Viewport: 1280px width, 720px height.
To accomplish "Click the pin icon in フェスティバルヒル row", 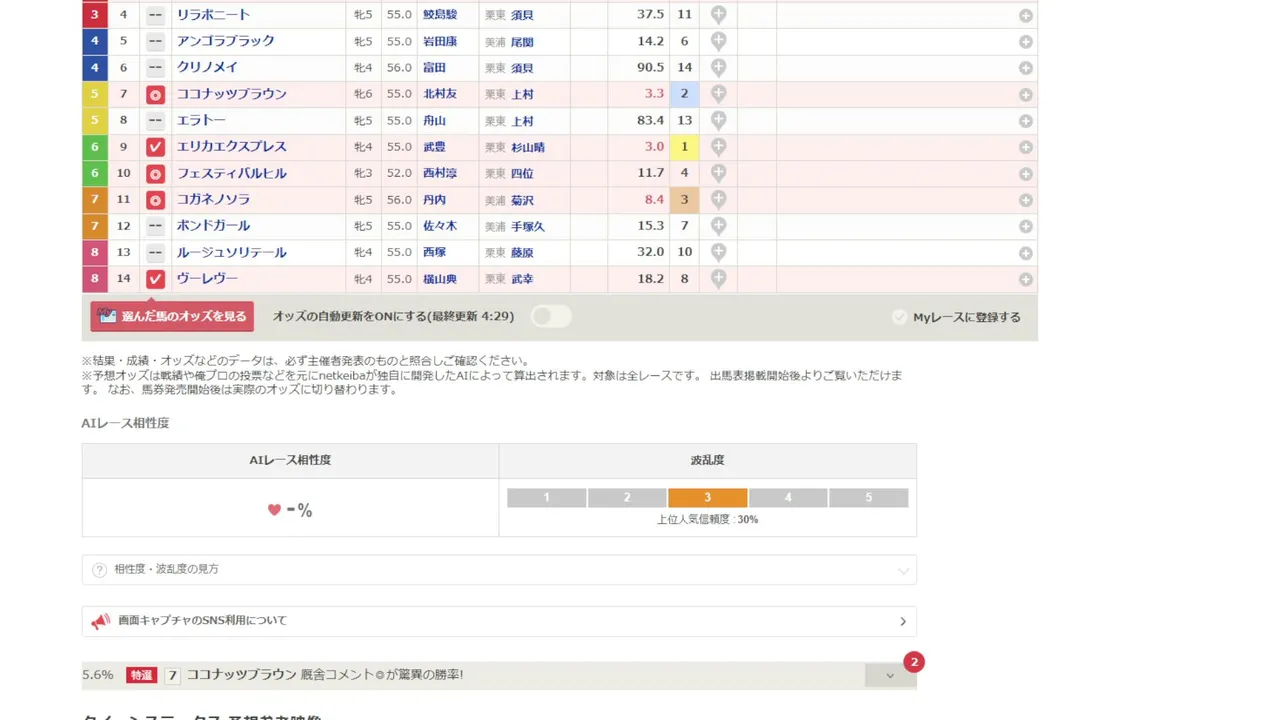I will click(718, 173).
